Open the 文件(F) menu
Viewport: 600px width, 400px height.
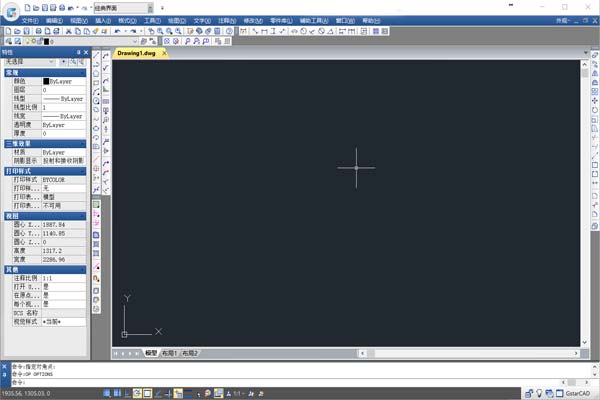pyautogui.click(x=29, y=19)
